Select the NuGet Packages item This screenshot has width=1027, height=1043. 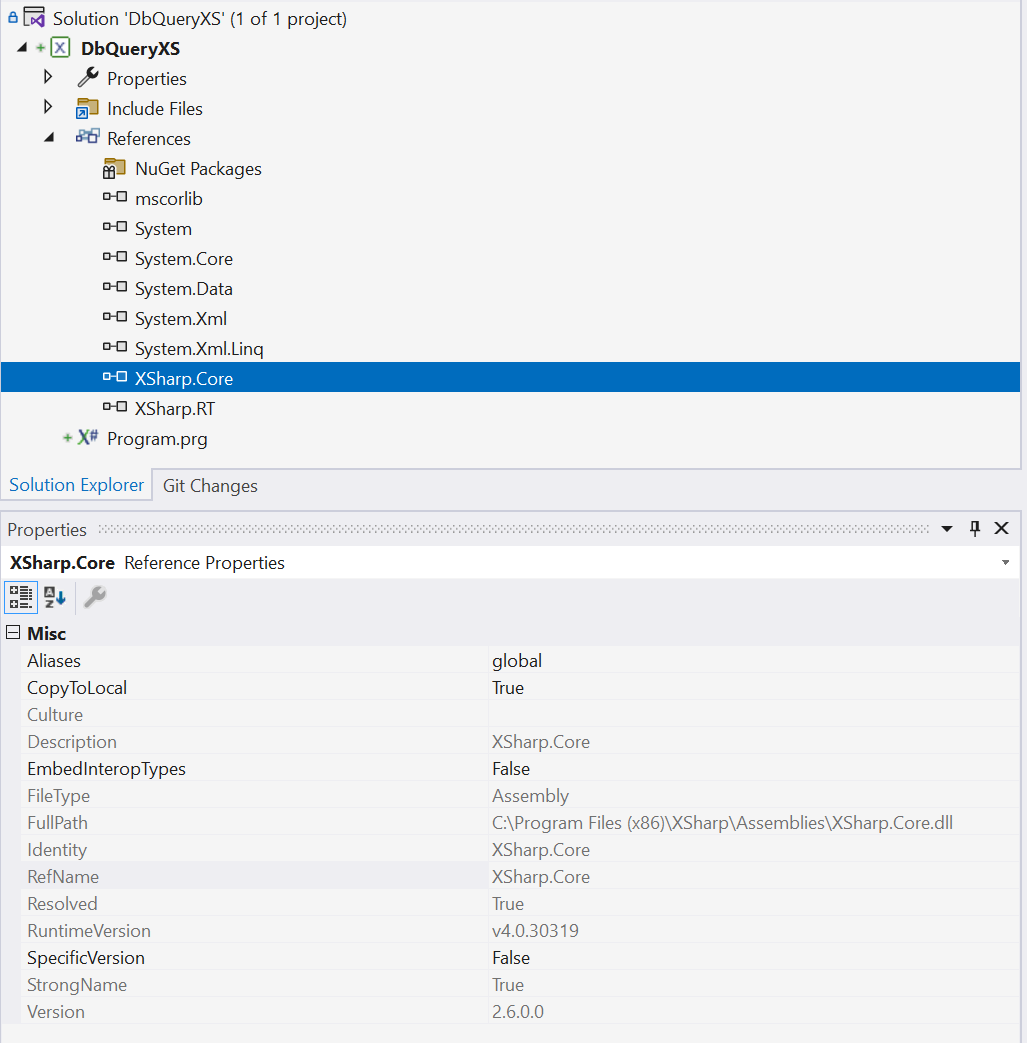point(198,169)
